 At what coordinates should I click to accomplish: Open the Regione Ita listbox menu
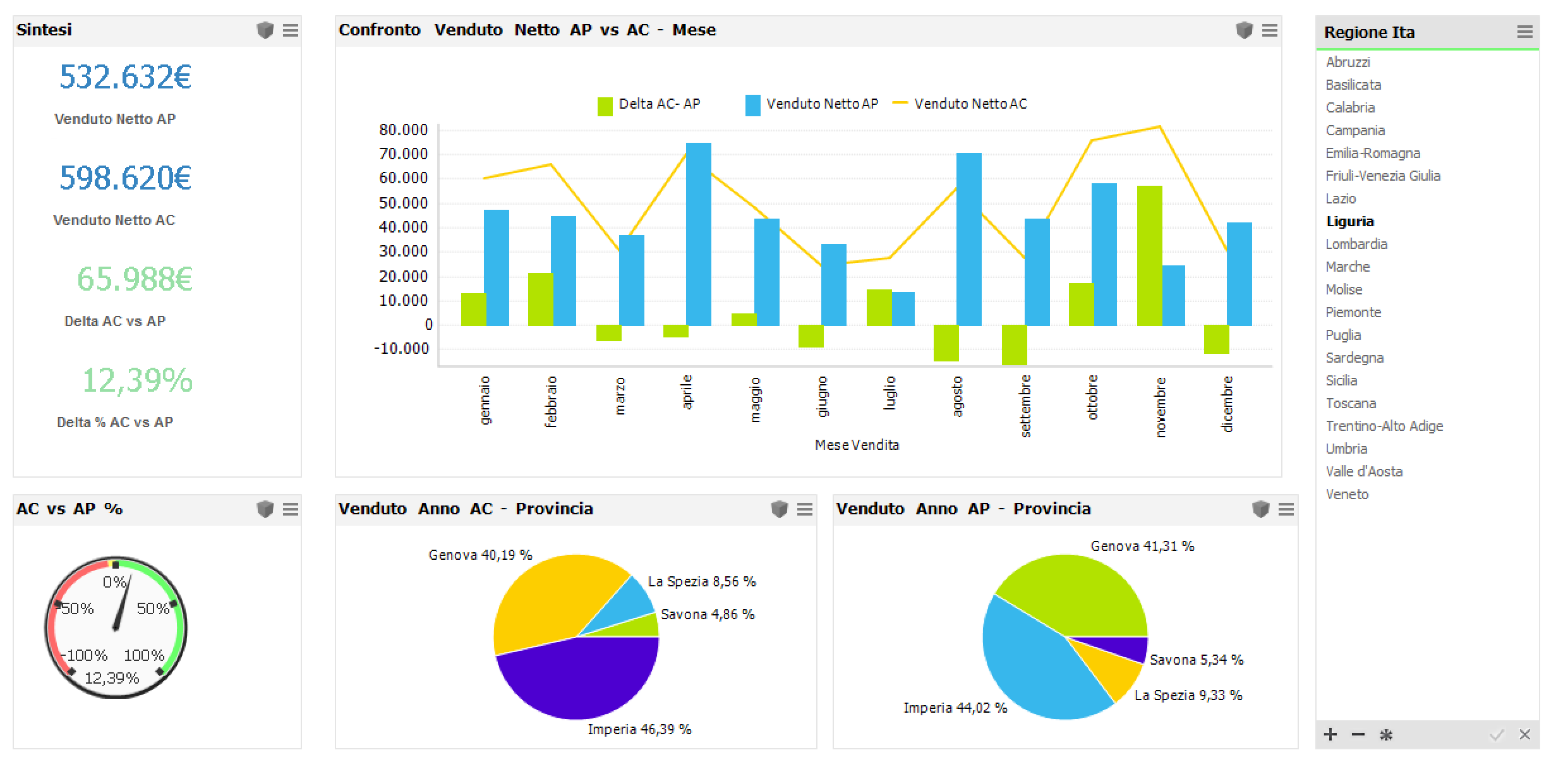1525,32
